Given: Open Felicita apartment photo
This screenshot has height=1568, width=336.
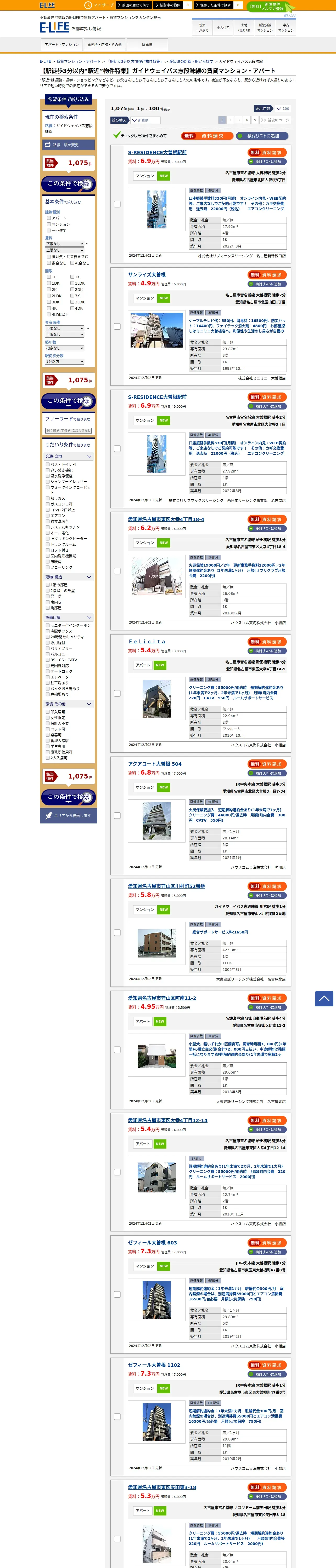Looking at the screenshot, I should (157, 699).
